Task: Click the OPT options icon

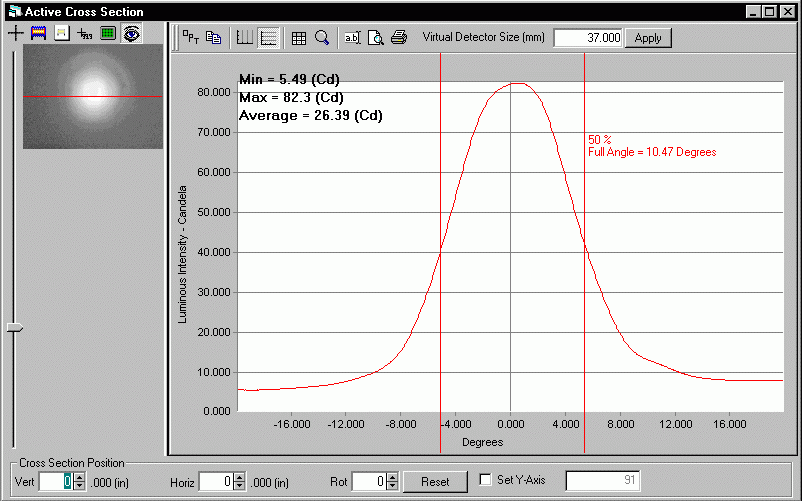Action: point(191,37)
